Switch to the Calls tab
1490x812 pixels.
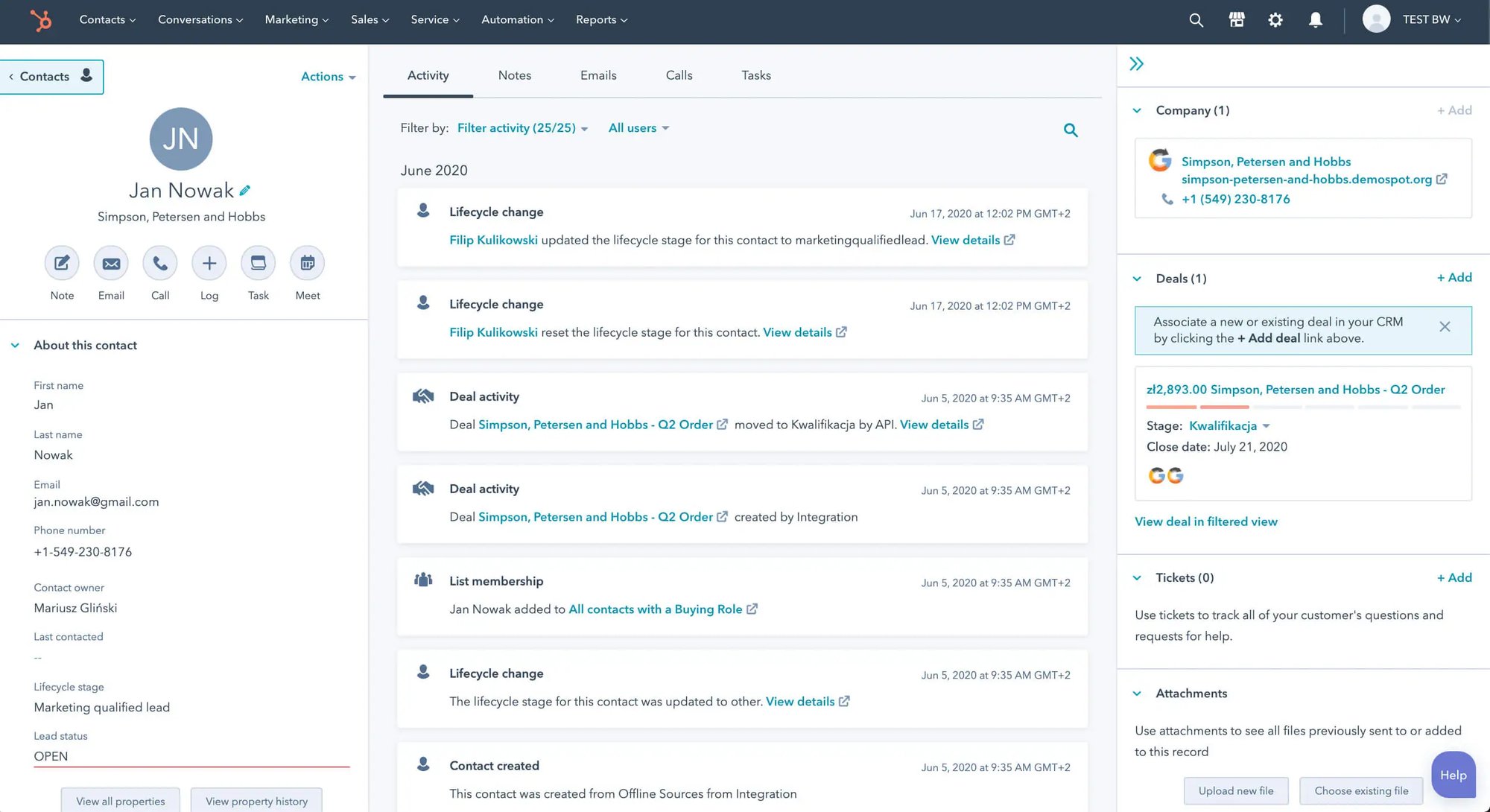pyautogui.click(x=679, y=75)
